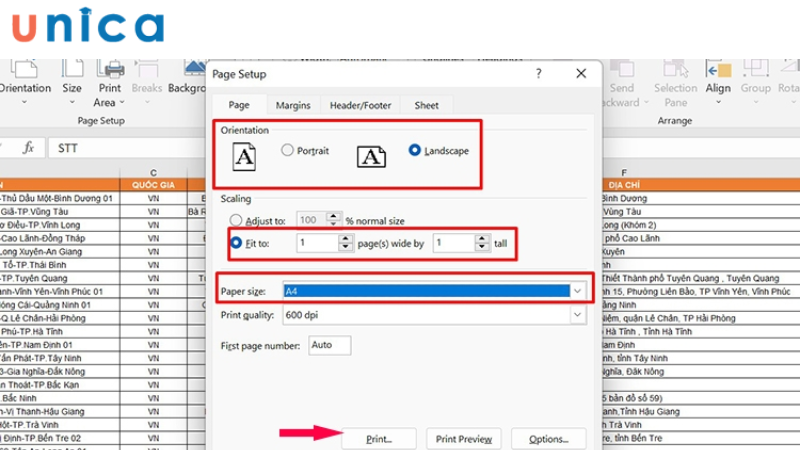Click the Group ribbon button
Screen dimensions: 800x450
[x=756, y=83]
